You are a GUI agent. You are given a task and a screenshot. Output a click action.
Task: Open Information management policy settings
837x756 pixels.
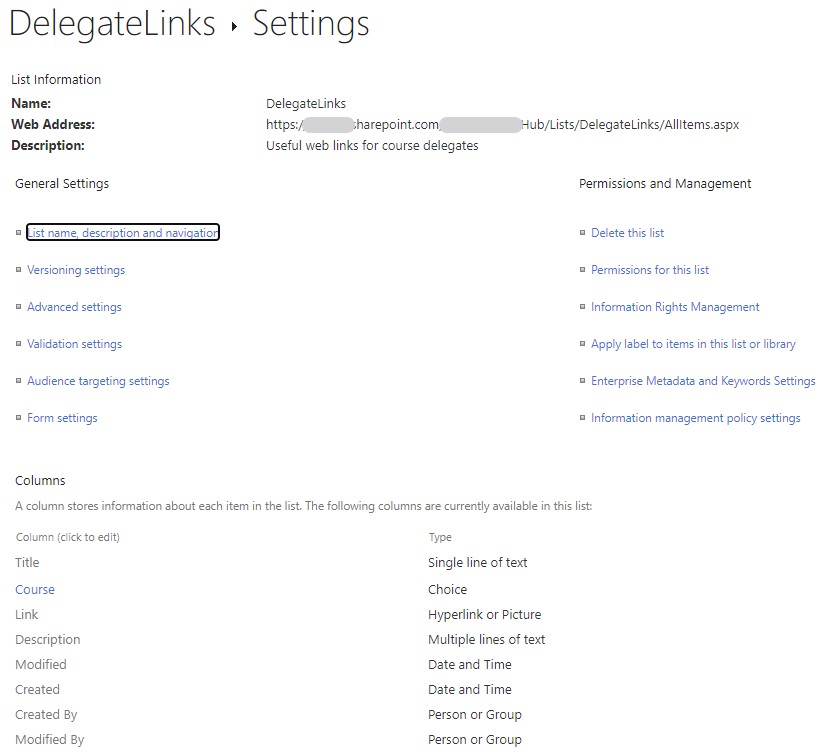click(695, 418)
